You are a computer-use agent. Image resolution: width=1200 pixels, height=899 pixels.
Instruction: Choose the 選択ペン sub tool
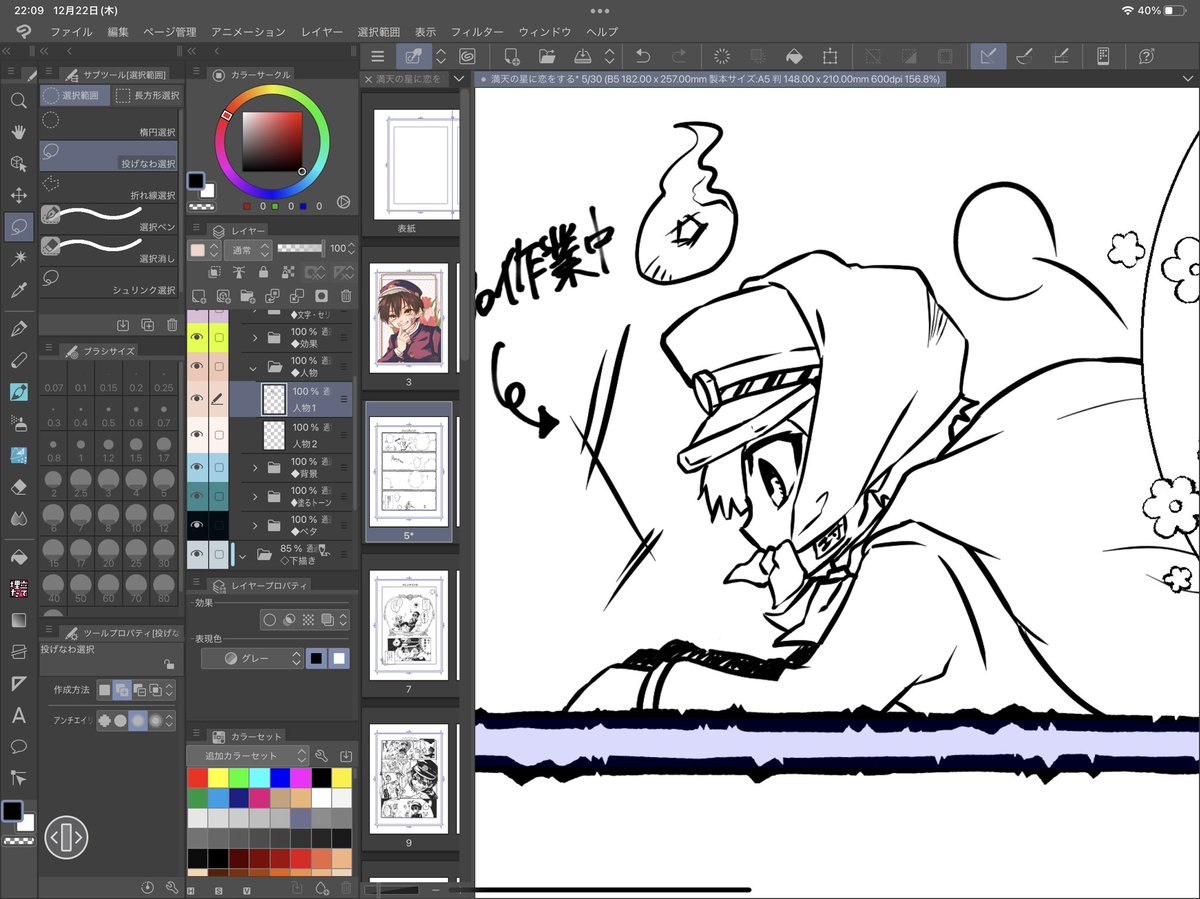(x=109, y=218)
